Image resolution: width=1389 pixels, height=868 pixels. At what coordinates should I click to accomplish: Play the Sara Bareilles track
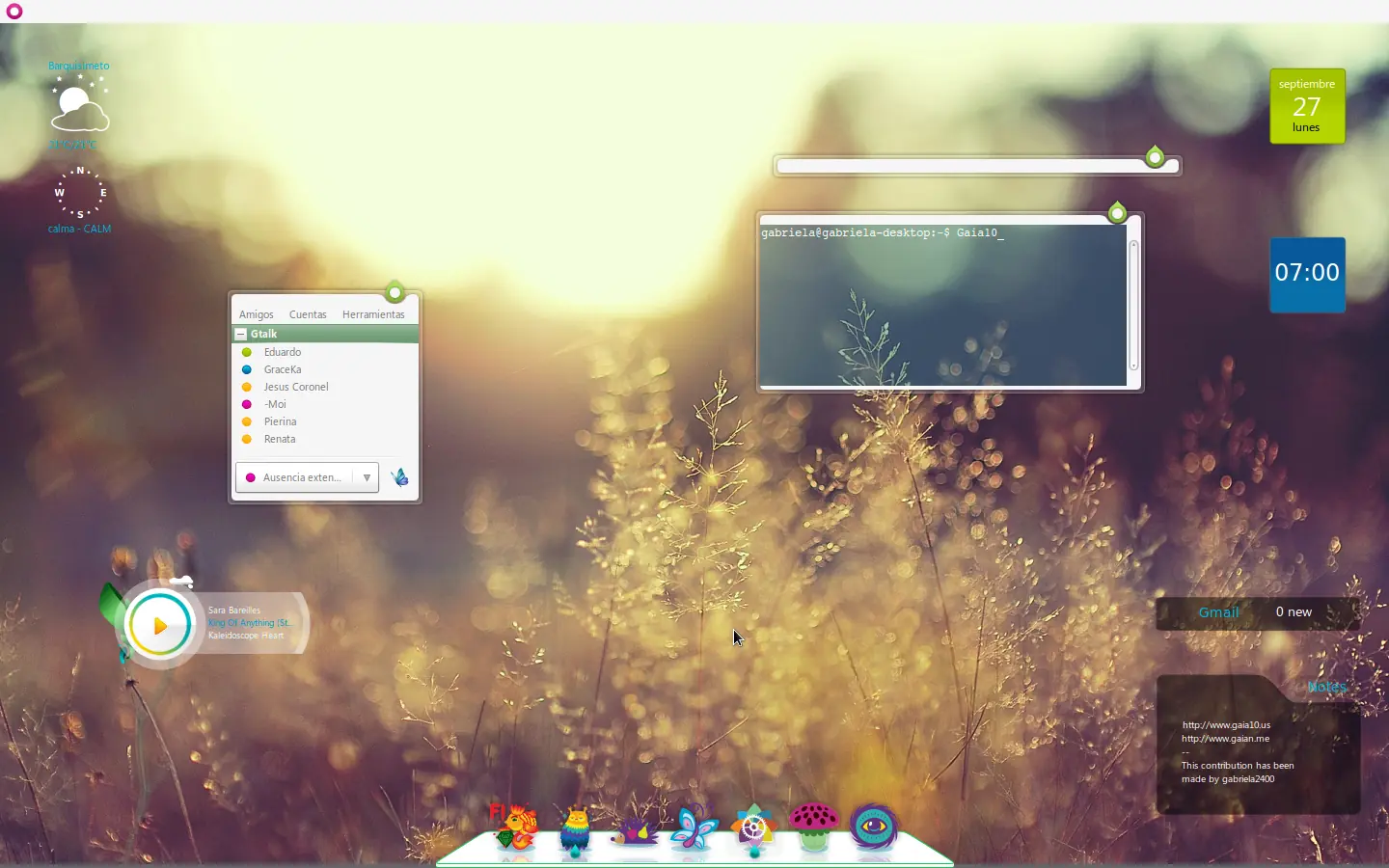point(160,625)
